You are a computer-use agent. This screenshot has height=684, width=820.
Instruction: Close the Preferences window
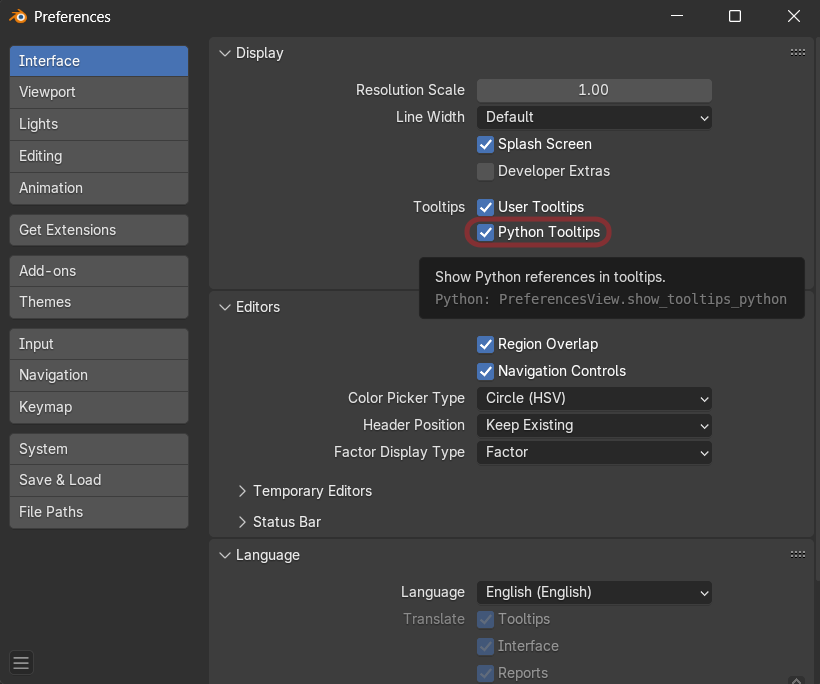pyautogui.click(x=793, y=16)
